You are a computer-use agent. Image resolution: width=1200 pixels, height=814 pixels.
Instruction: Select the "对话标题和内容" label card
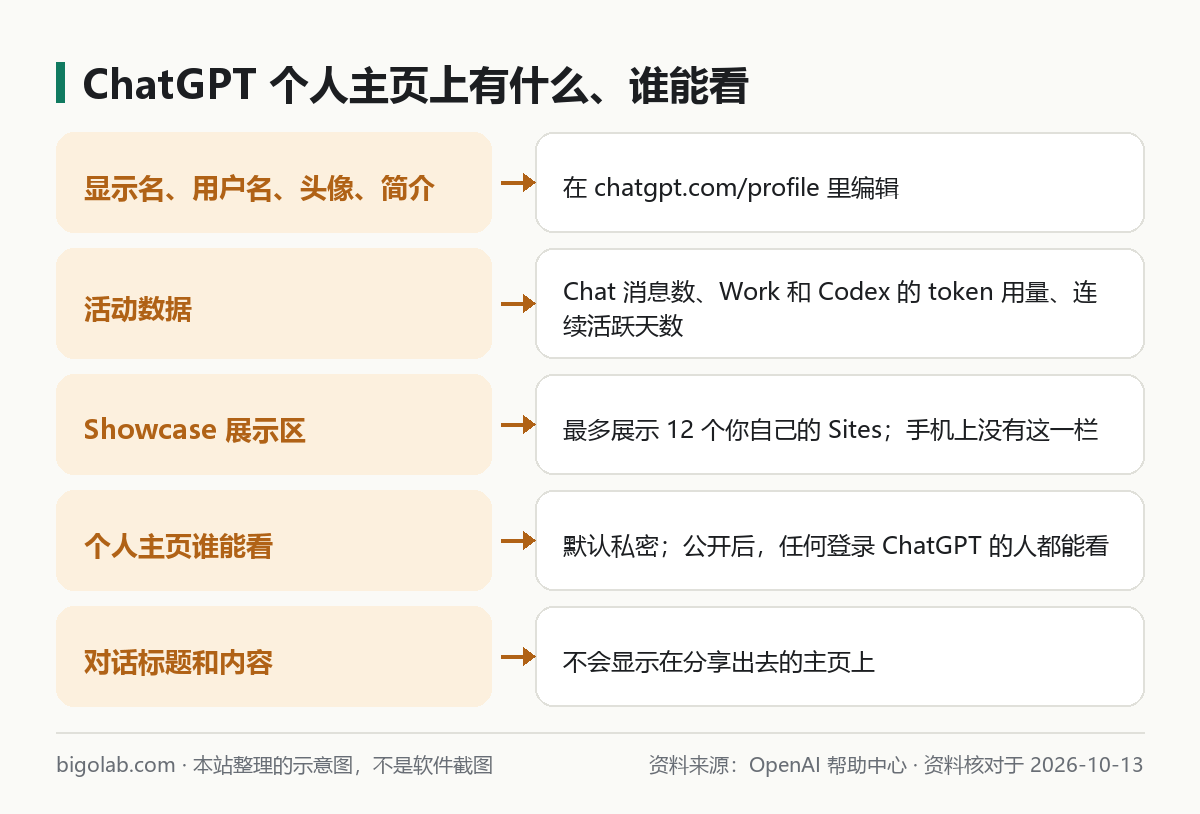pyautogui.click(x=274, y=657)
